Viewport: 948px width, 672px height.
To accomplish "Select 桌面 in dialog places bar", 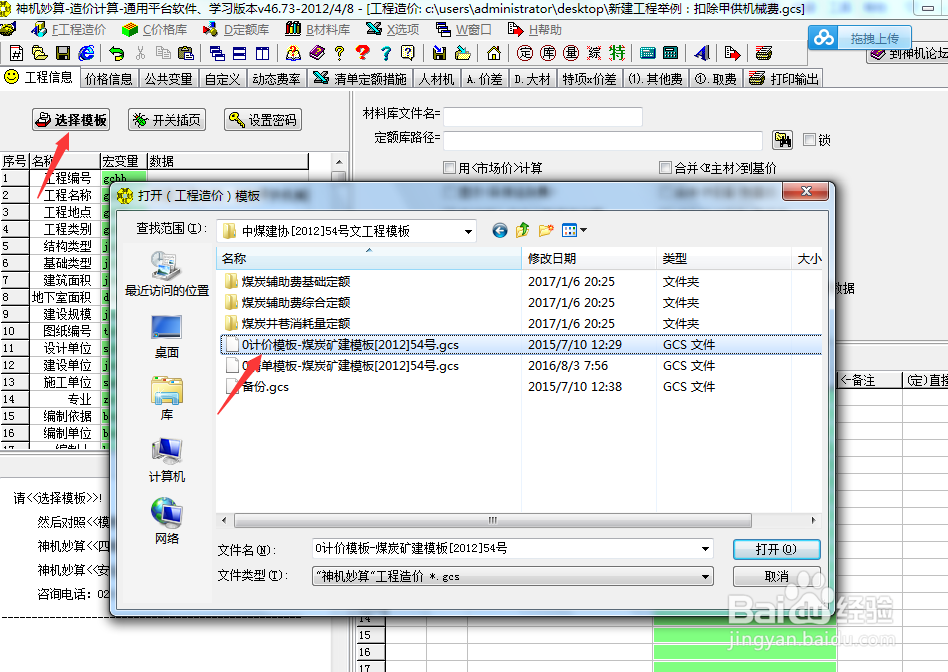I will (x=166, y=337).
